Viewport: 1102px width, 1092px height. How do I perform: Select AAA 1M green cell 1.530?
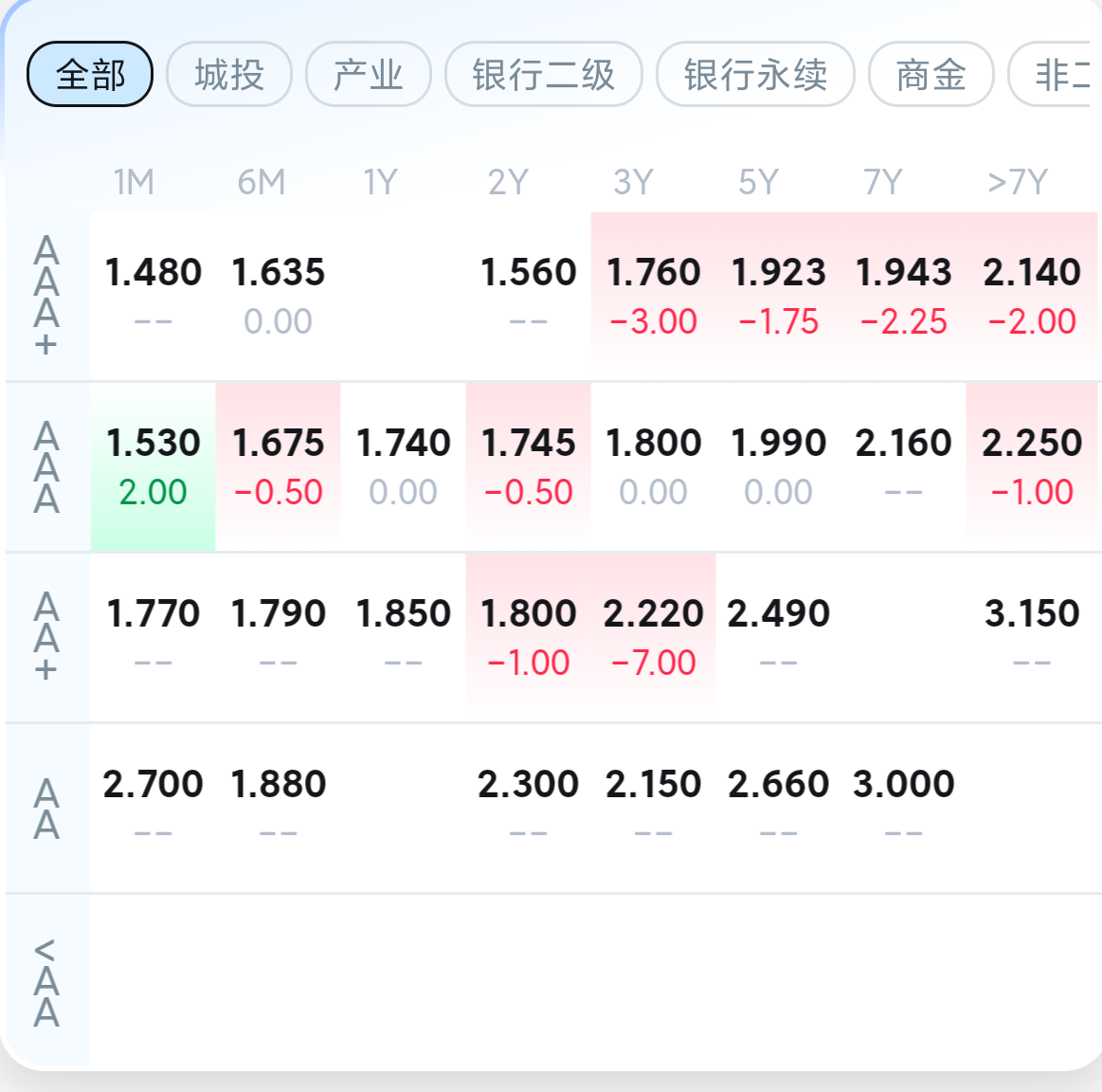point(154,465)
